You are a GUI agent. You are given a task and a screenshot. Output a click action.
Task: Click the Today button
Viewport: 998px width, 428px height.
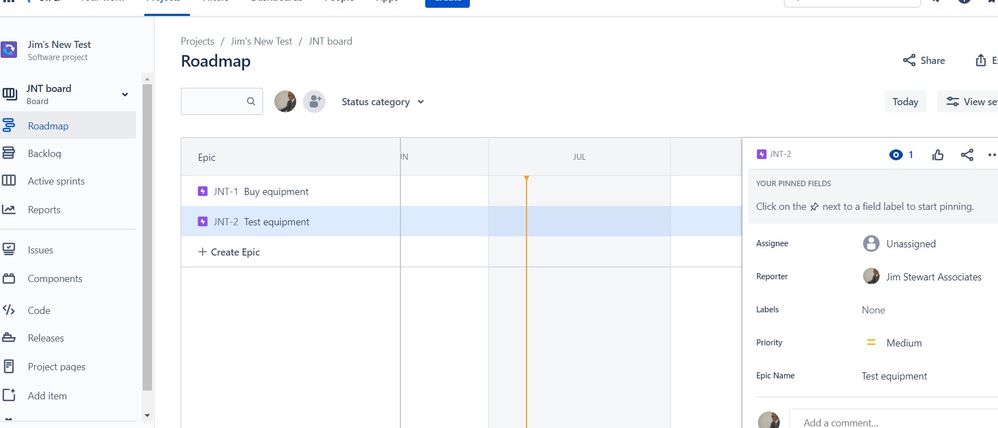pyautogui.click(x=905, y=101)
